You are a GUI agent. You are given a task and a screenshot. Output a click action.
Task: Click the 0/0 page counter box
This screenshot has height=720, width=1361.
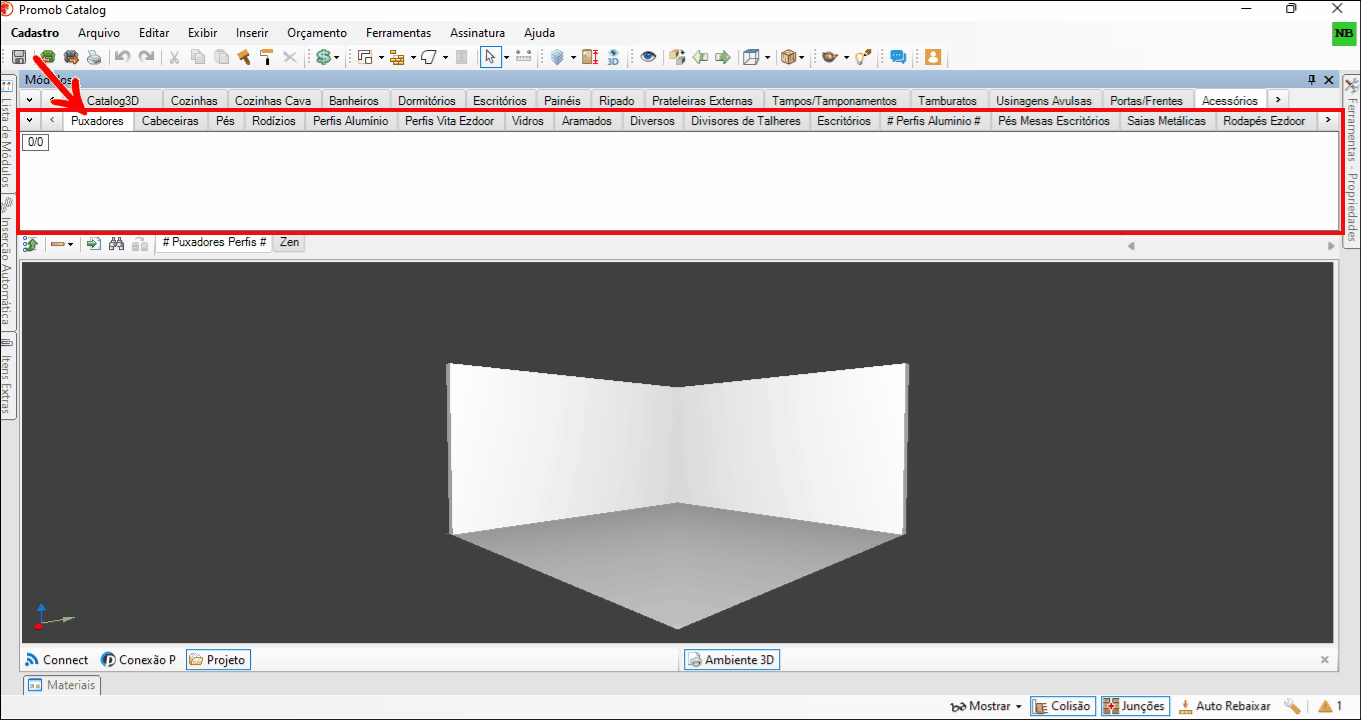click(35, 142)
